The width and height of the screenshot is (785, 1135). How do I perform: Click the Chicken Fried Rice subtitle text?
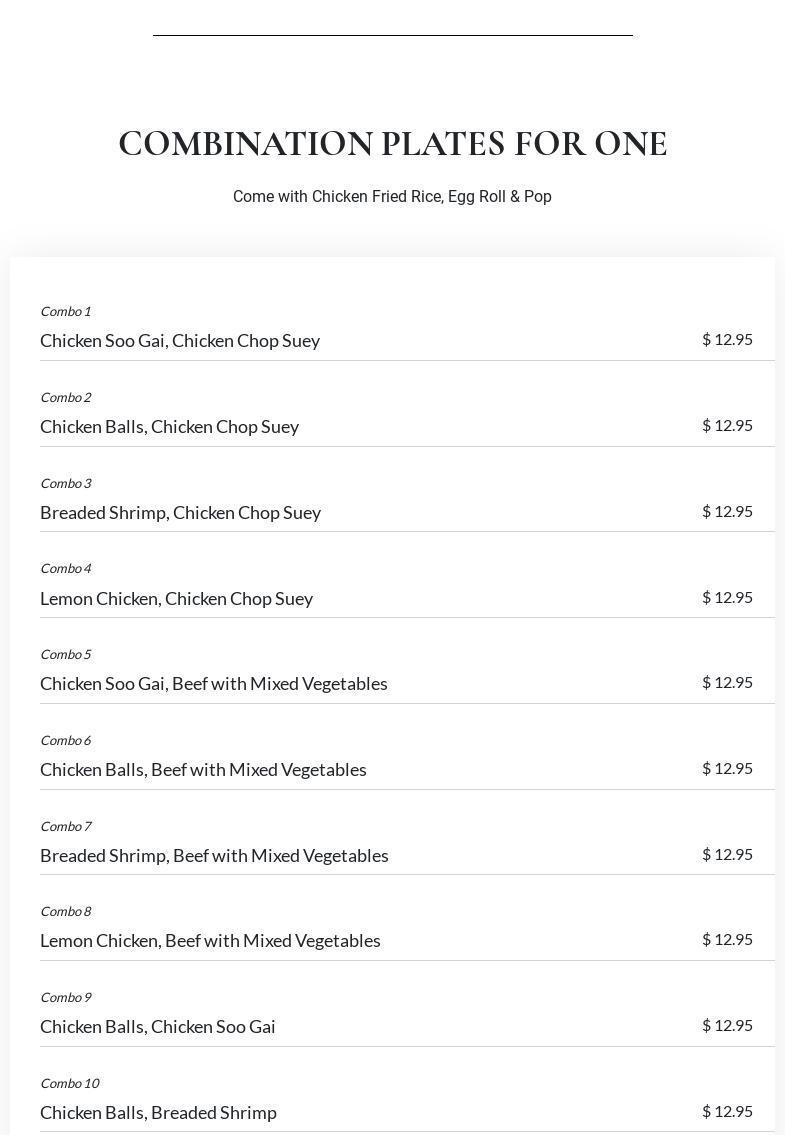click(x=392, y=197)
